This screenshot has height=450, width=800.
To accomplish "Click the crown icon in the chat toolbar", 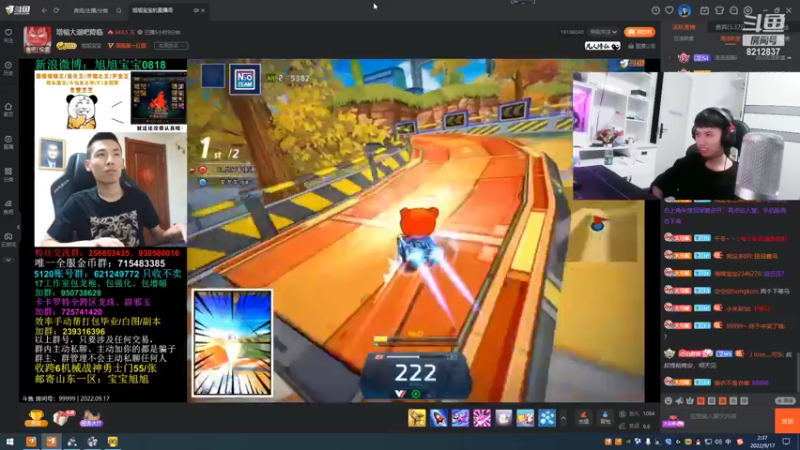I will 690,401.
